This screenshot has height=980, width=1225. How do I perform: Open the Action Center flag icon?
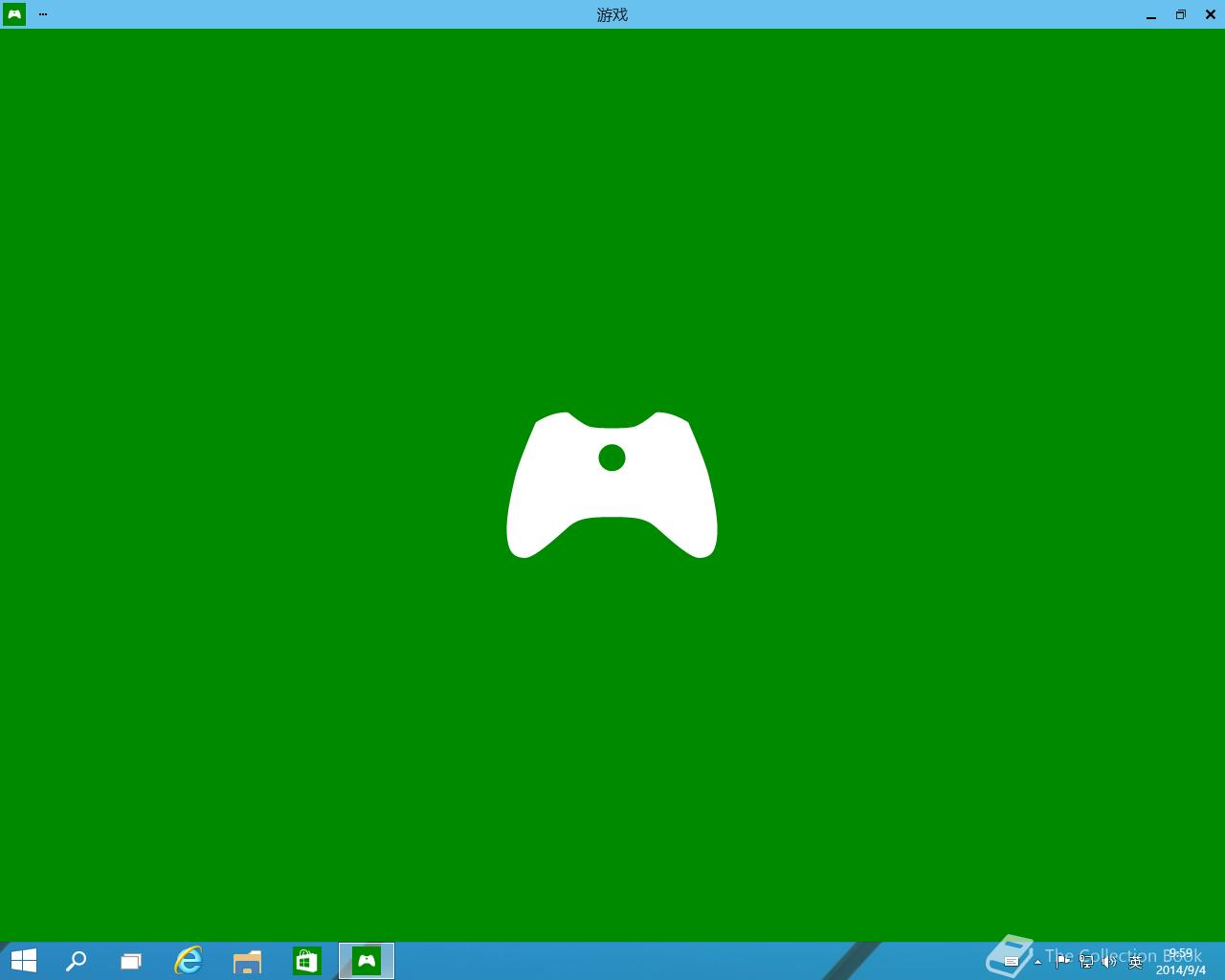(x=1062, y=961)
